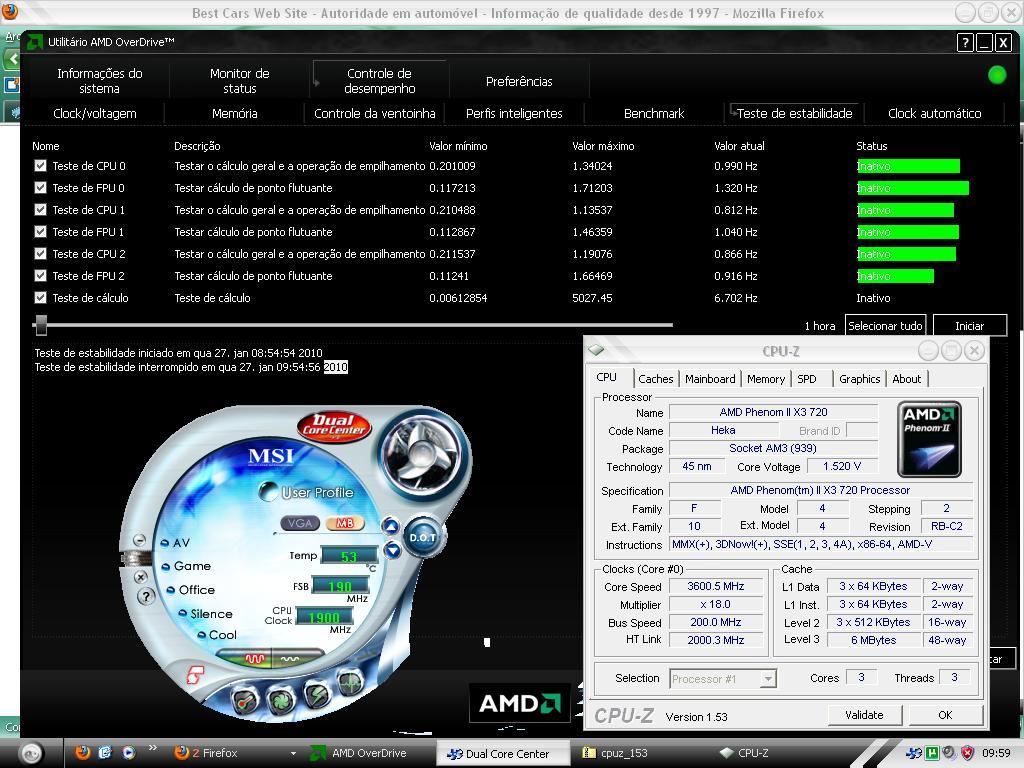1024x768 pixels.
Task: Open the Start orb button
Action: [x=31, y=753]
